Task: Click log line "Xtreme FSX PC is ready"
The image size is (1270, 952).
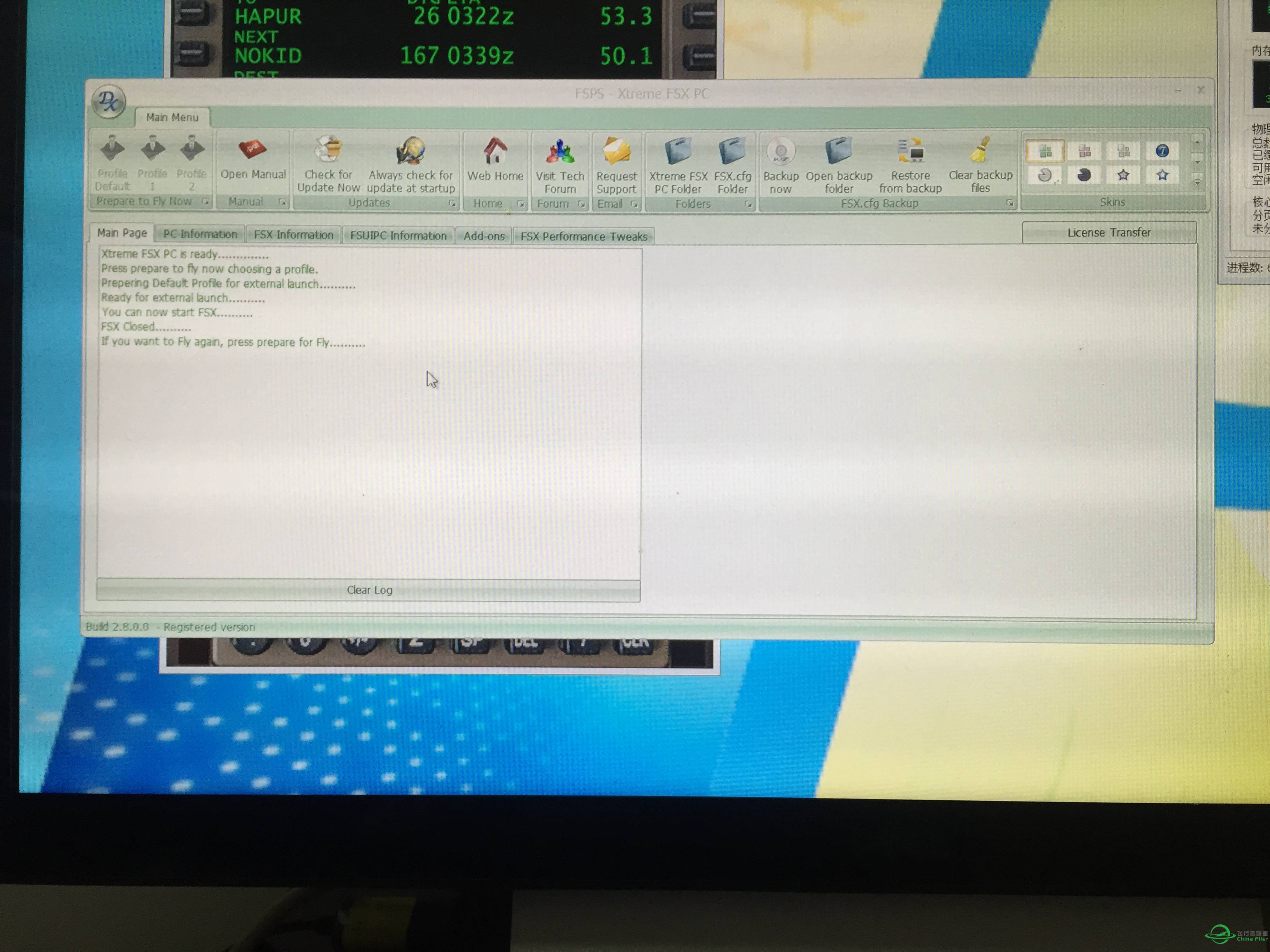Action: coord(185,254)
